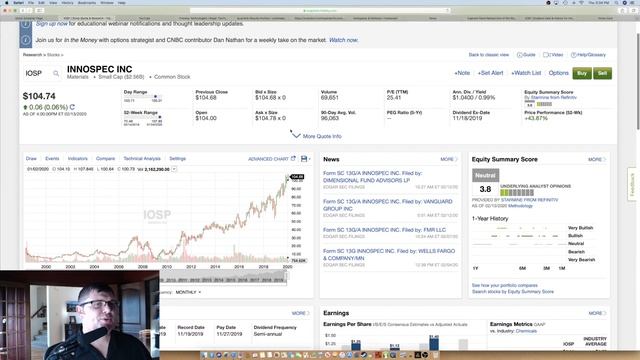Viewport: 640px width, 360px height.
Task: Click the +Note link
Action: point(462,73)
